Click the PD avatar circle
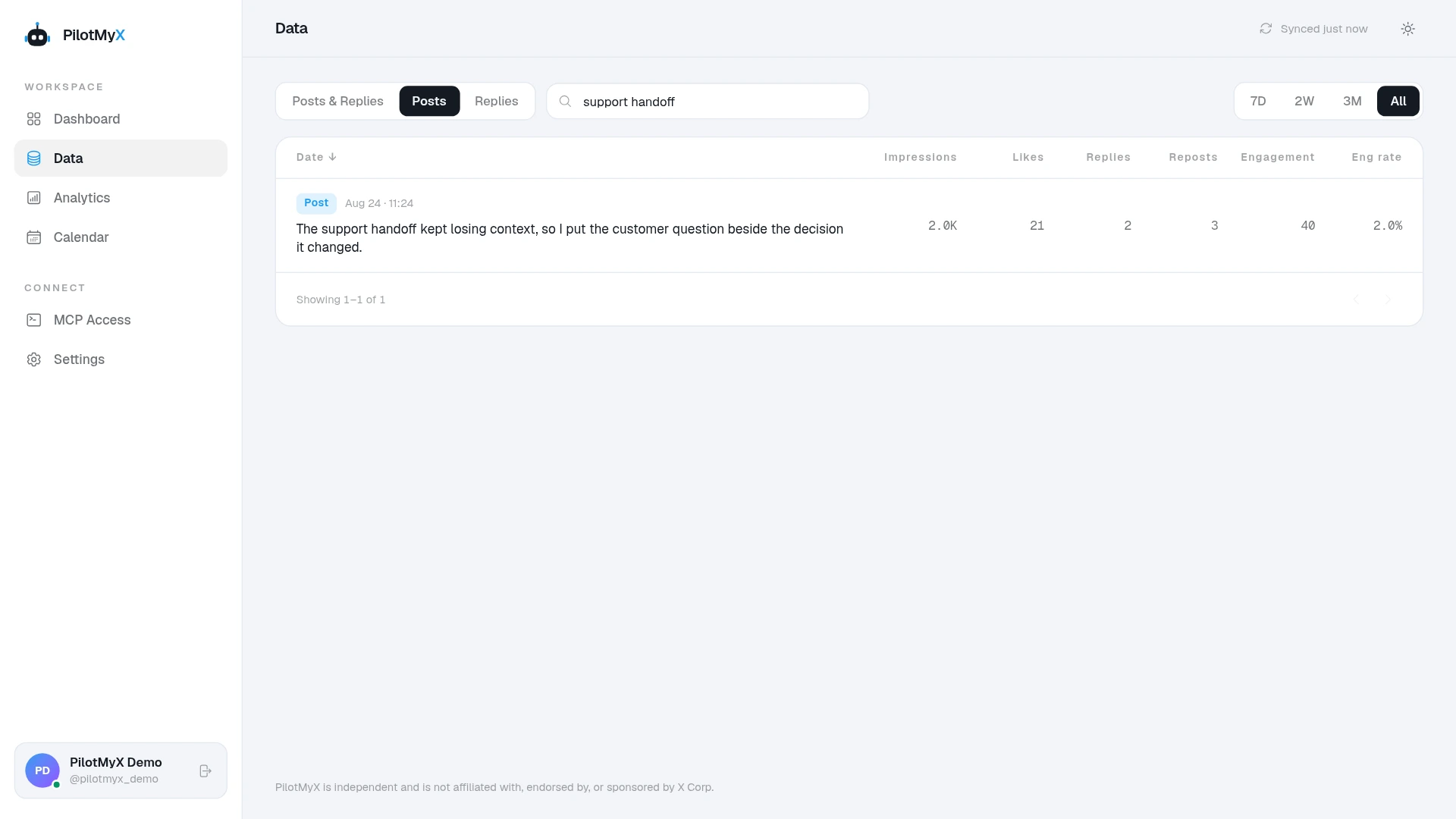 [x=42, y=770]
